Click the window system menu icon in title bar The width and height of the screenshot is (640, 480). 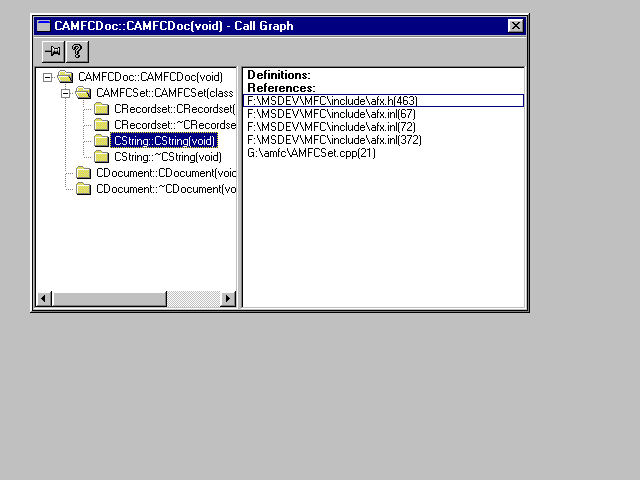pos(44,25)
